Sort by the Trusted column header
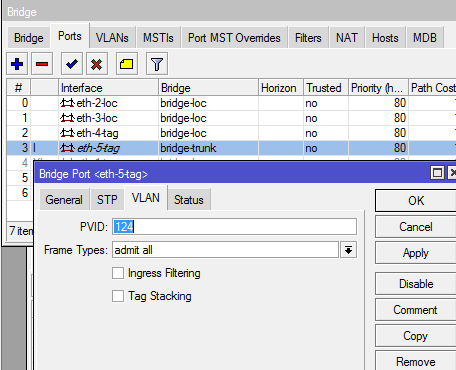 click(326, 88)
